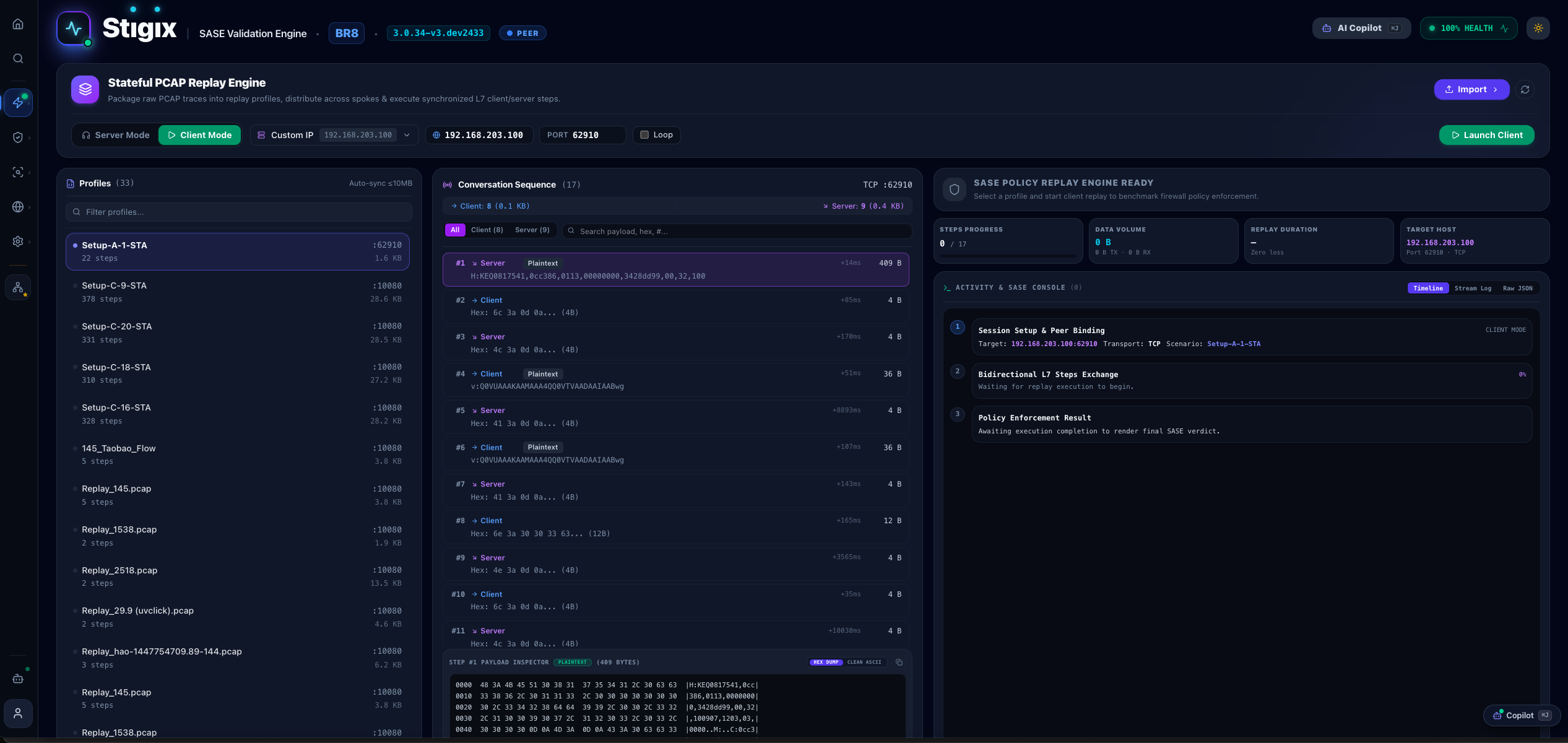Viewport: 1568px width, 743px height.
Task: Switch console to Stream Log tab
Action: (x=1473, y=289)
